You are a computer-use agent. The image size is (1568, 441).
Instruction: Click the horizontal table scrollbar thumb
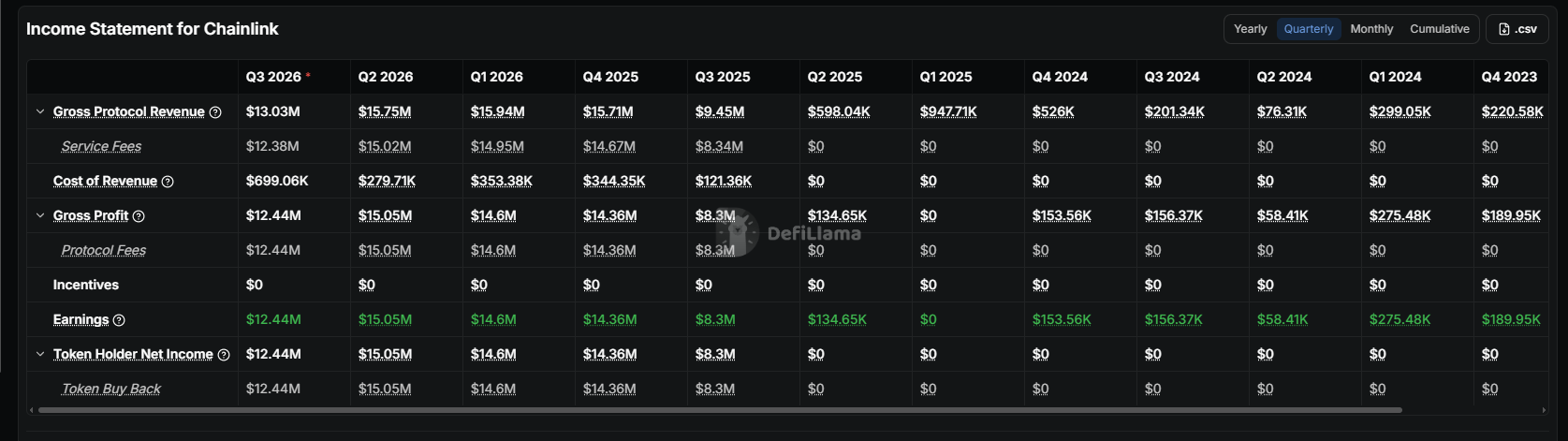pyautogui.click(x=720, y=410)
